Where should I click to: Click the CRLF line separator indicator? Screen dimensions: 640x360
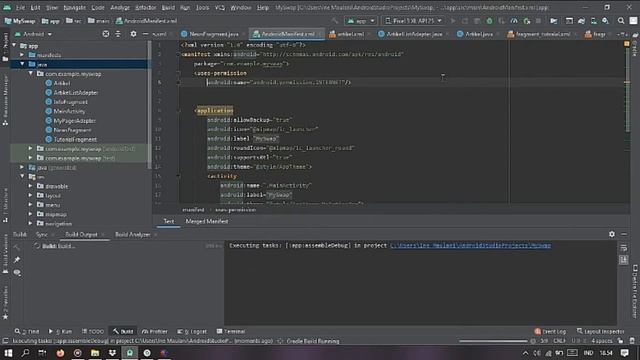click(x=560, y=341)
